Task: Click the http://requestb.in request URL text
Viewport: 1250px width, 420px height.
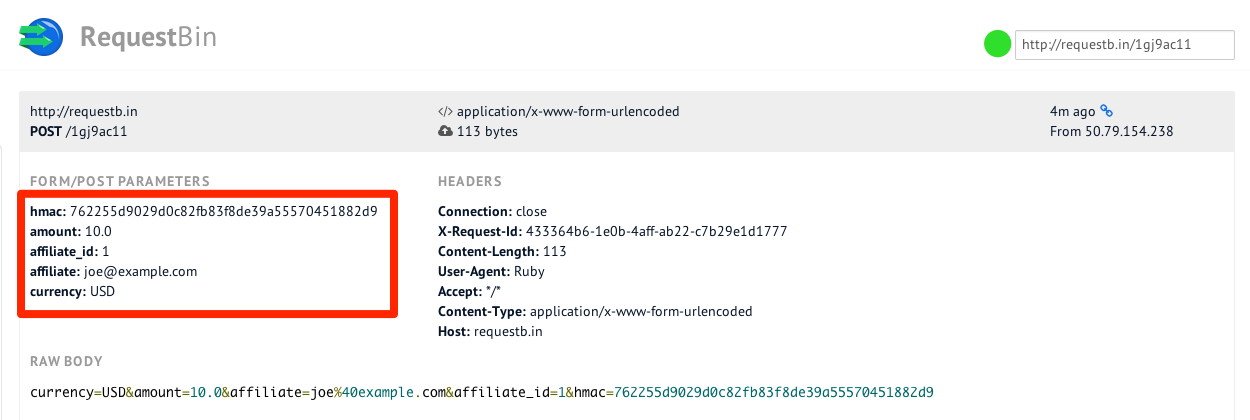Action: (77, 111)
